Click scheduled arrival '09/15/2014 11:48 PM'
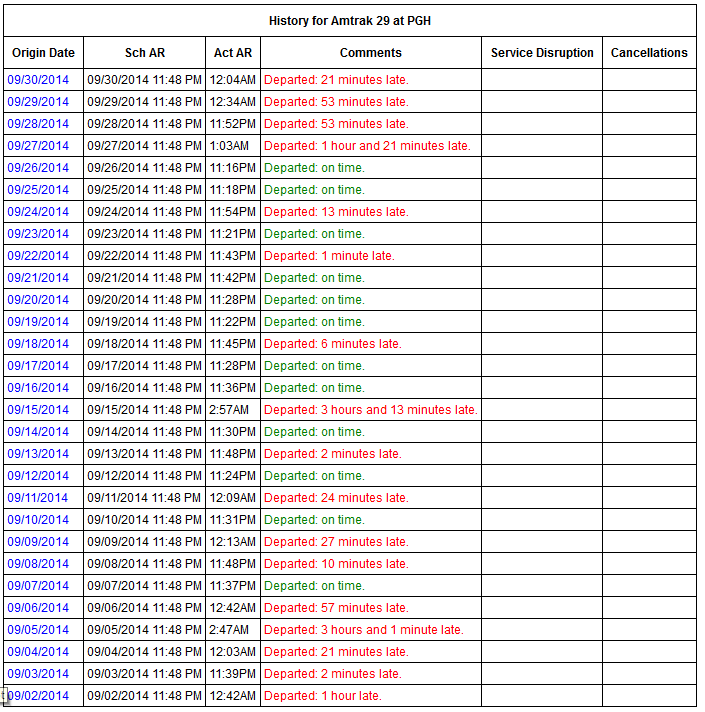 144,410
